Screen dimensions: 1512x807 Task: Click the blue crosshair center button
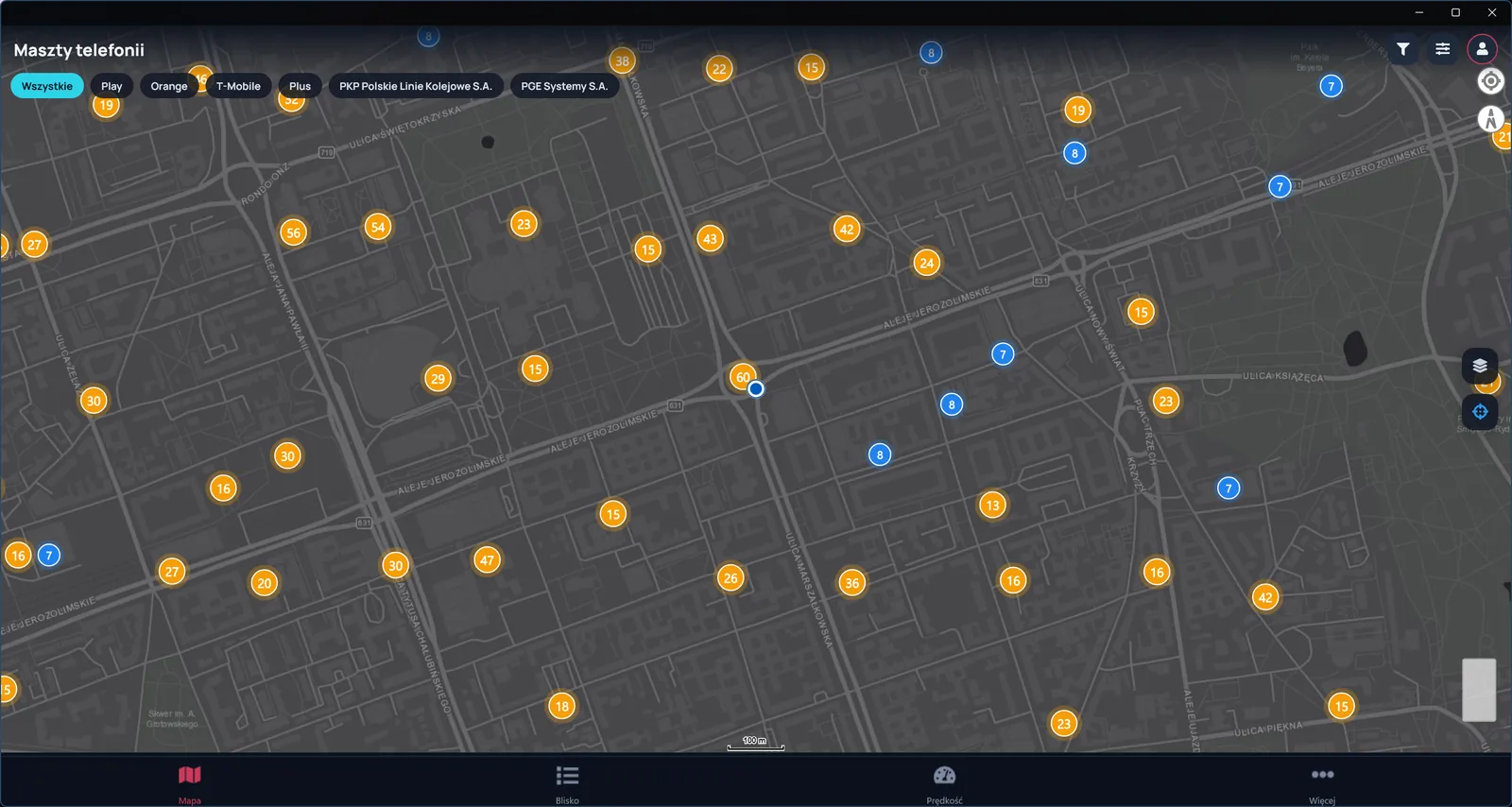tap(1480, 411)
